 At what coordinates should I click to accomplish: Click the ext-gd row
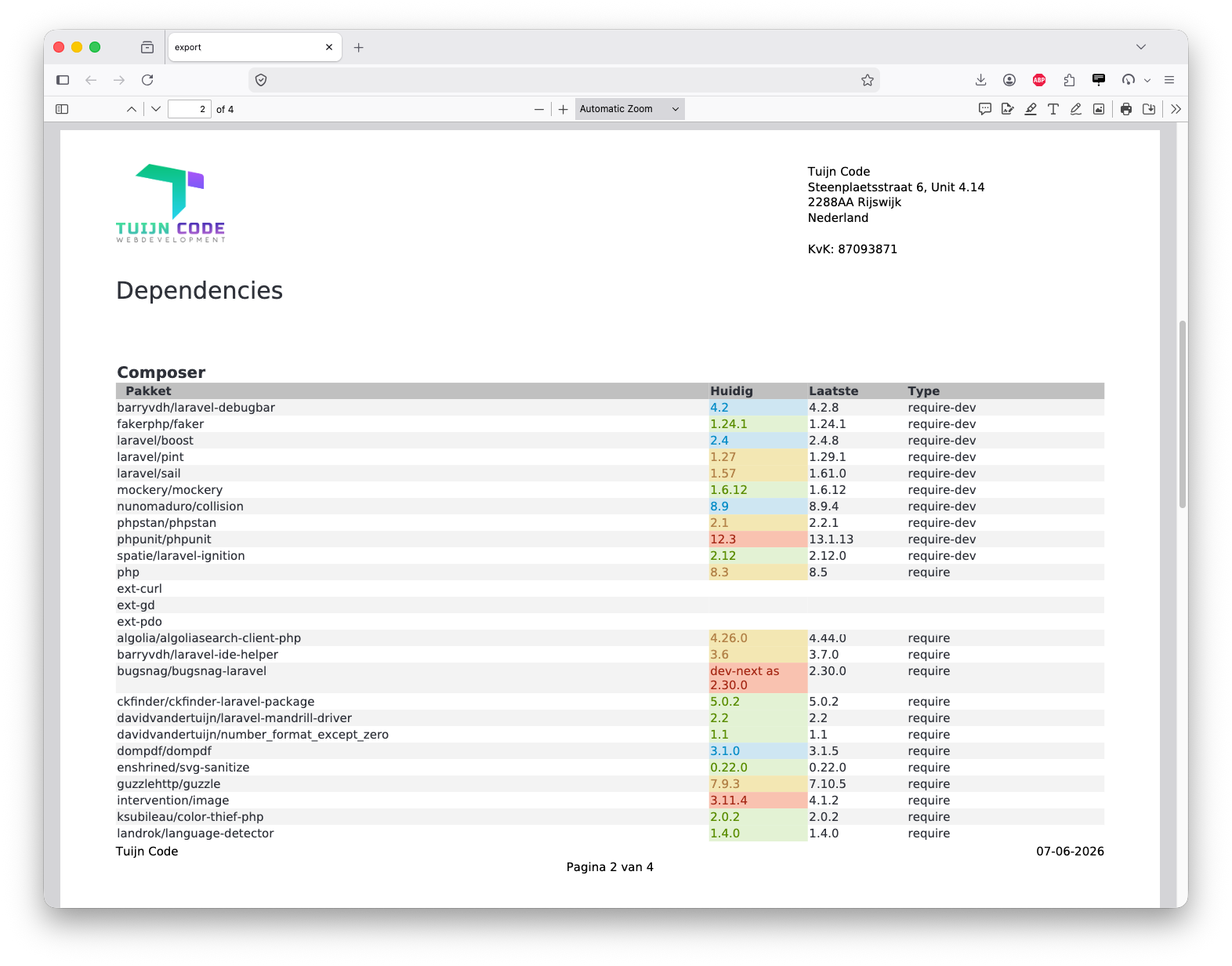pos(610,605)
